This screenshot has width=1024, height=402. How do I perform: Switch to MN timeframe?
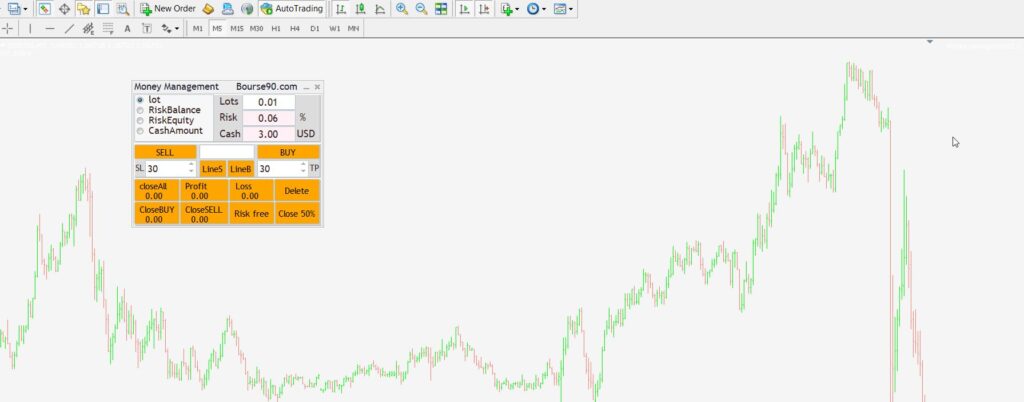(x=353, y=29)
